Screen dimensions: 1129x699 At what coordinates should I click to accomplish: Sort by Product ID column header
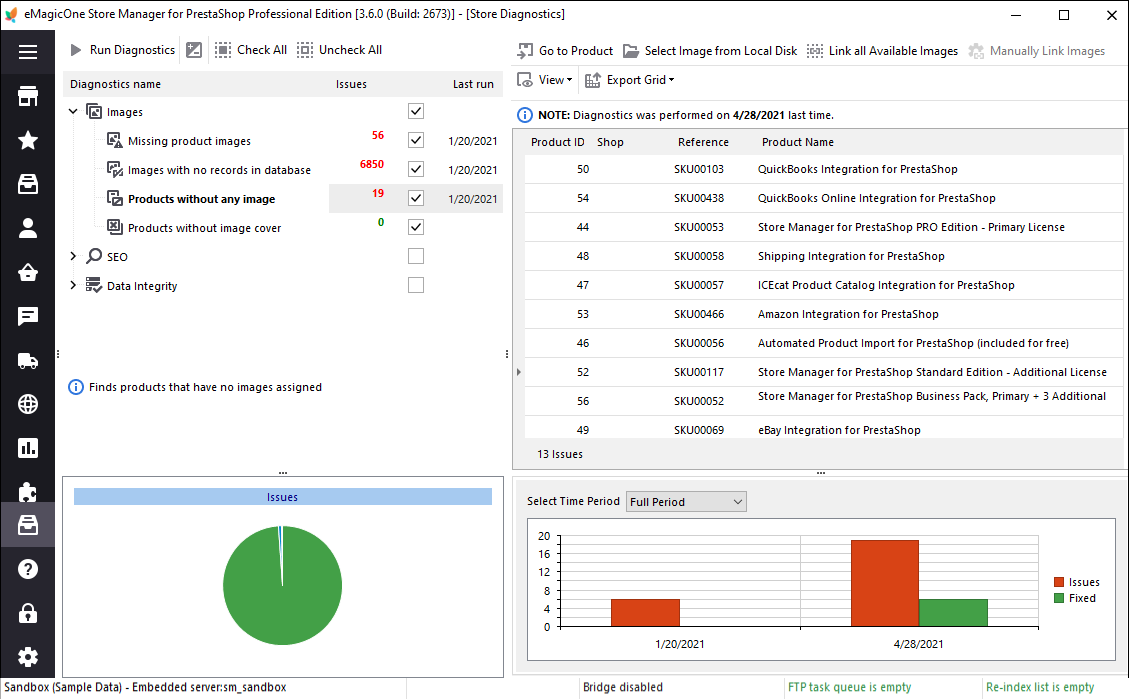tap(557, 143)
